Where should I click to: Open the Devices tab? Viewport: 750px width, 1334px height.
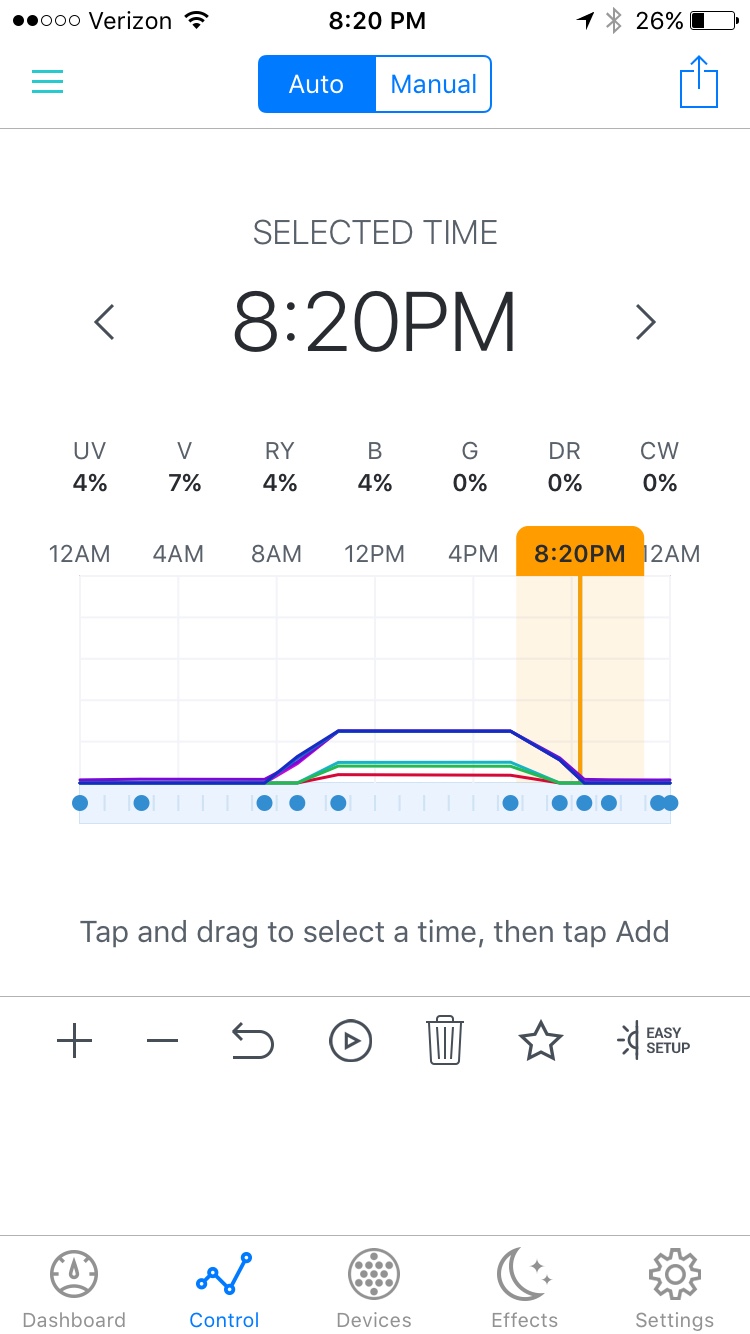pyautogui.click(x=374, y=1289)
